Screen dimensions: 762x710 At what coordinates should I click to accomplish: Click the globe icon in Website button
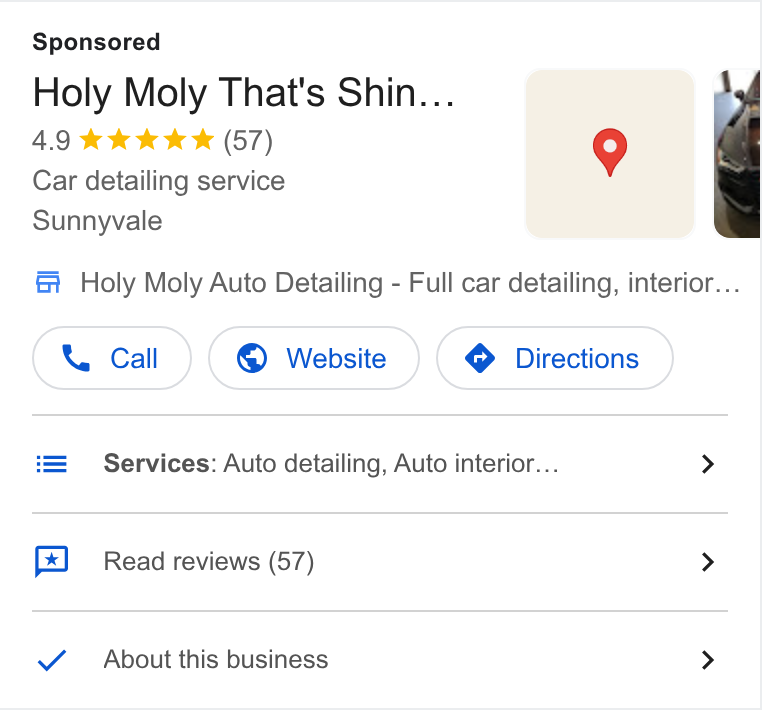(252, 358)
